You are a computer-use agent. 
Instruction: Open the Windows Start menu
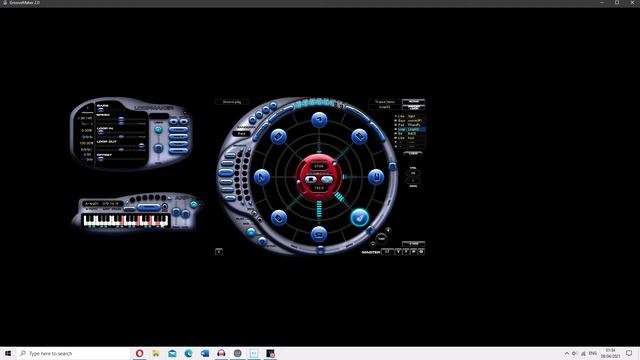pyautogui.click(x=8, y=353)
